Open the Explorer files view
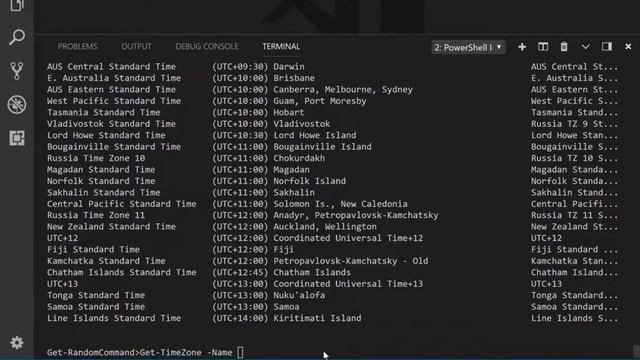 point(17,5)
